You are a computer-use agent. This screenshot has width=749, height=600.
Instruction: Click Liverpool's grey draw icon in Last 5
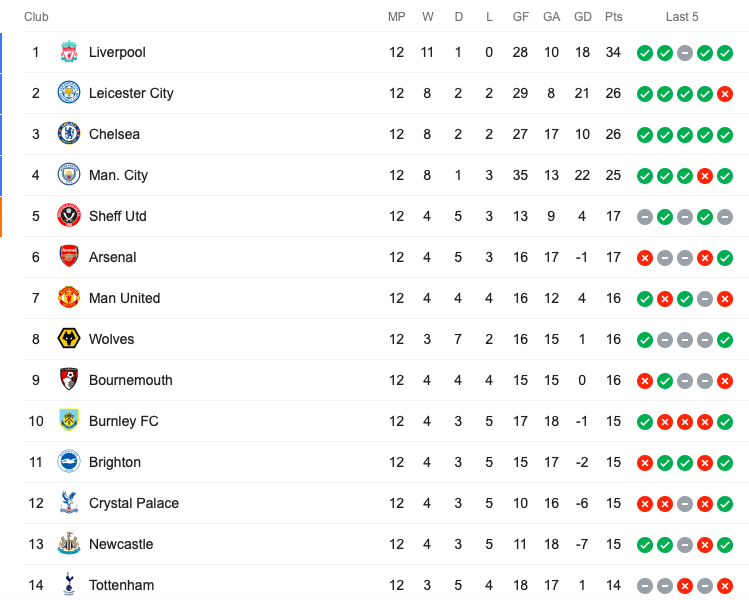[x=685, y=53]
